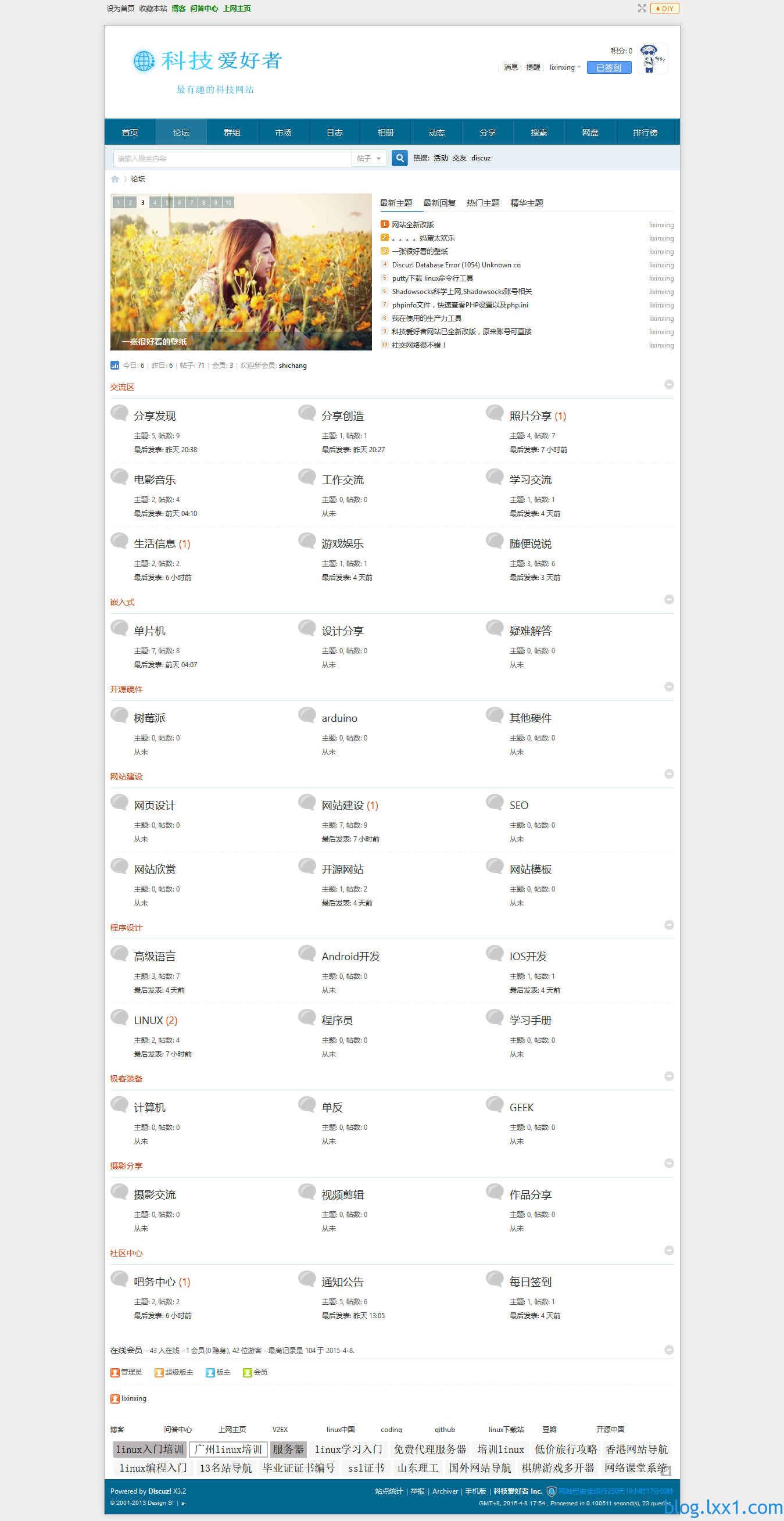Click the home icon in breadcrumb
Screen dimensions: 784x1521
tap(115, 179)
